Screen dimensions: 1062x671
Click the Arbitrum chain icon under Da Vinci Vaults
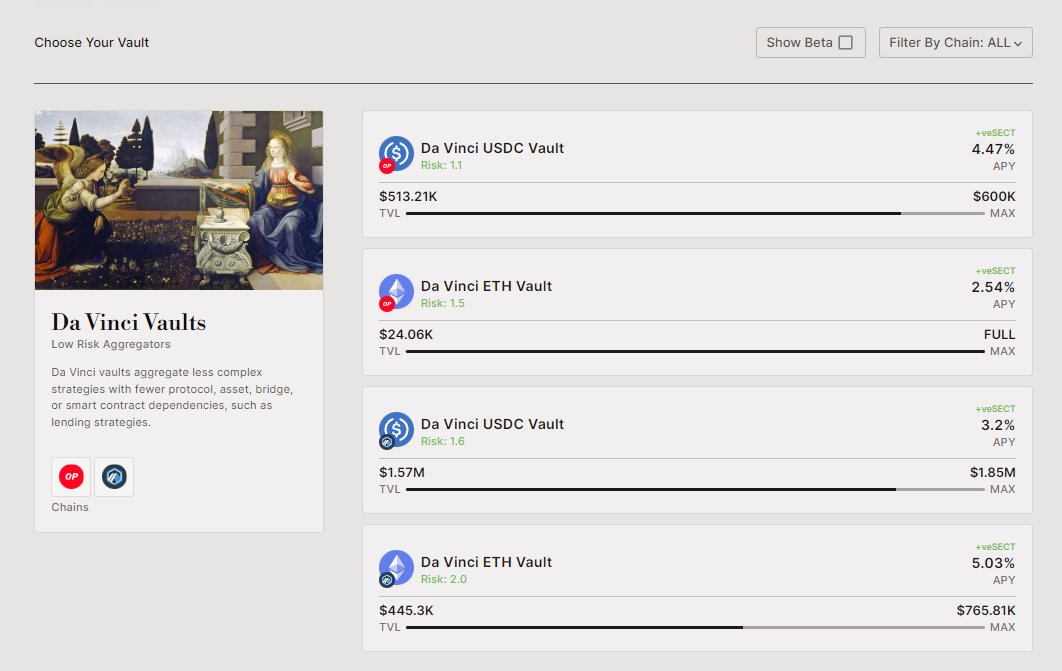[x=114, y=477]
